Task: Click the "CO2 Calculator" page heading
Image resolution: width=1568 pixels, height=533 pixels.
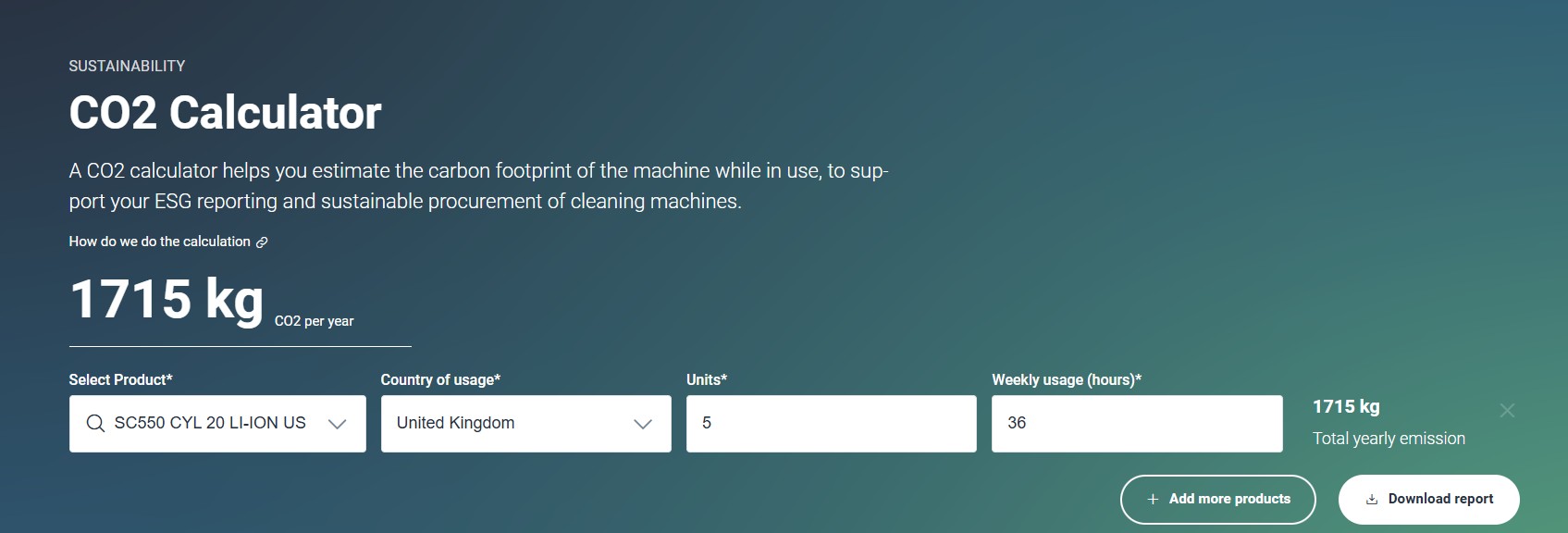Action: point(225,113)
